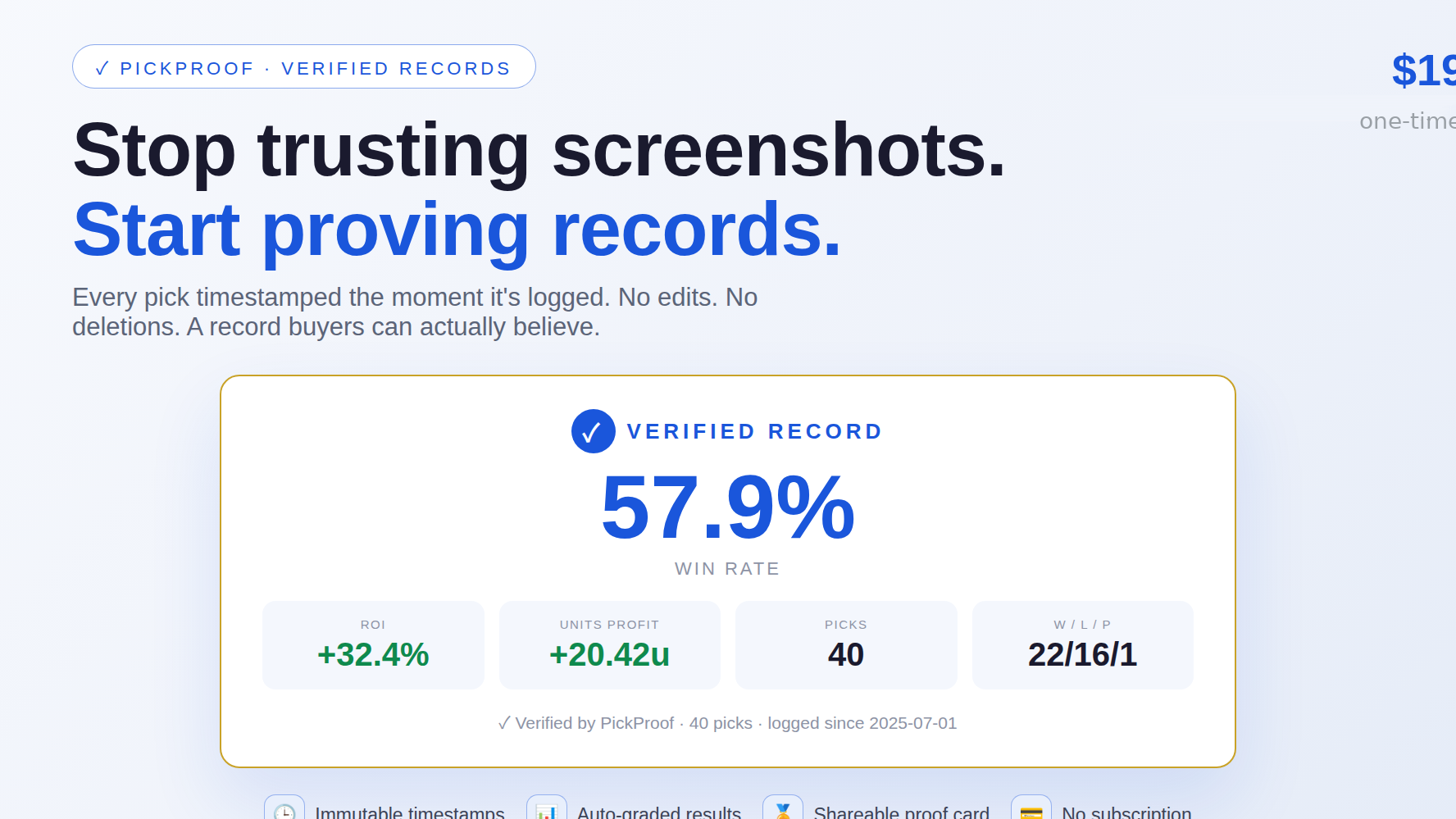Click the clock icon for Immutable timestamps
Screen dimensions: 1456x819
click(x=284, y=808)
